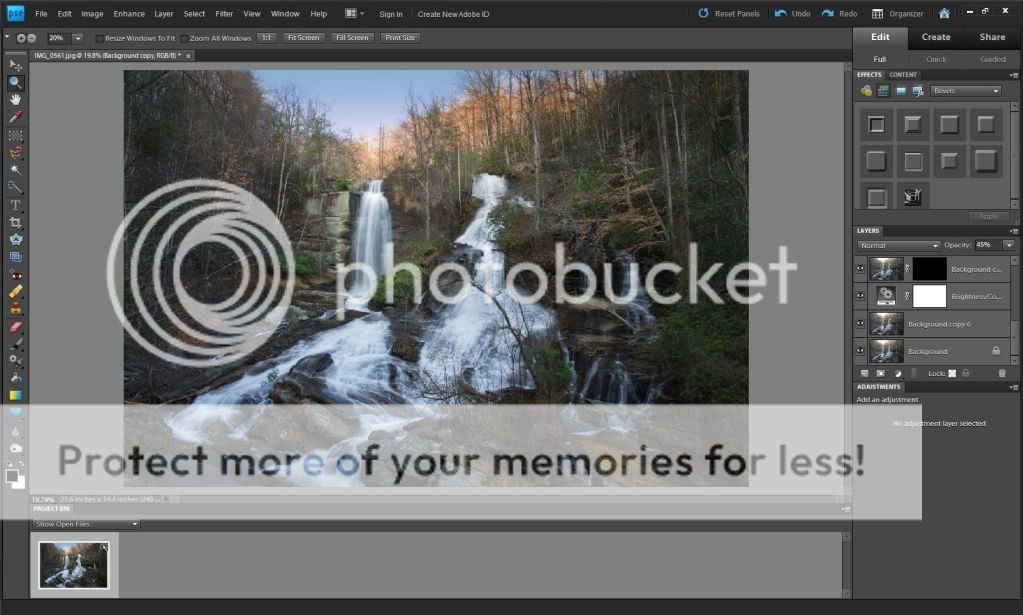
Task: Open the Normal blend mode dropdown
Action: click(x=899, y=245)
